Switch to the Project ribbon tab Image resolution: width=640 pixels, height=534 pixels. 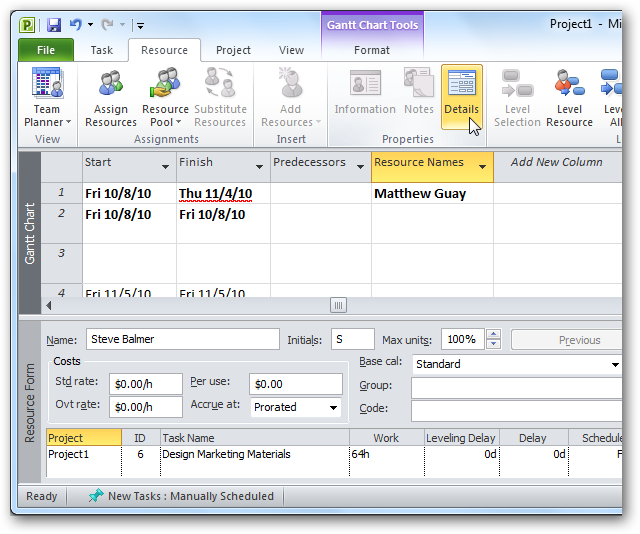coord(233,50)
